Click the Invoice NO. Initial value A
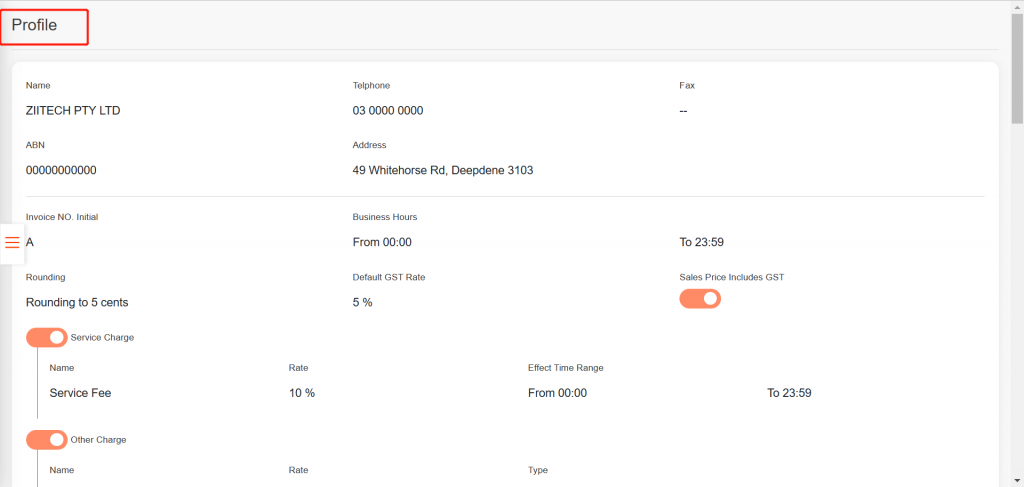The height and width of the screenshot is (487, 1024). 31,242
